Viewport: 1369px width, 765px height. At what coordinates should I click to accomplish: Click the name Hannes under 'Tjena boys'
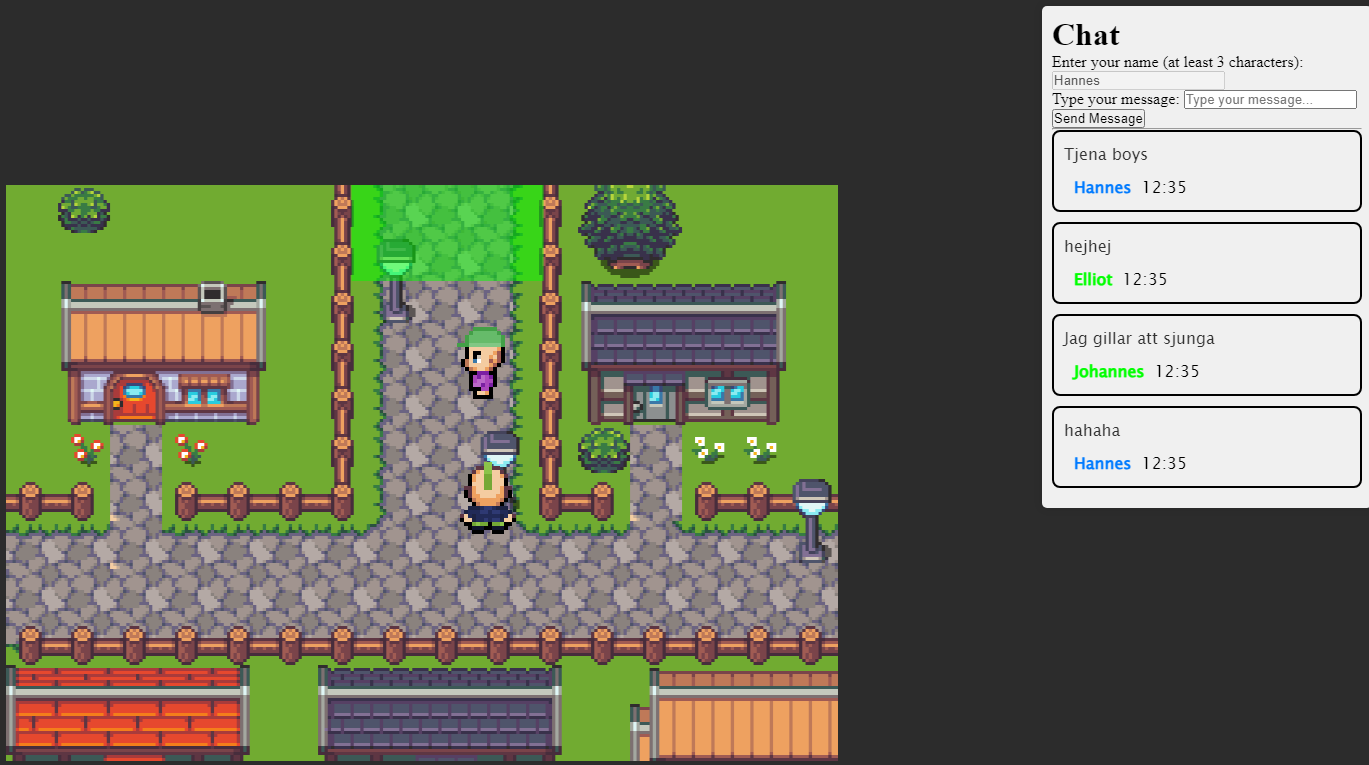click(x=1102, y=187)
